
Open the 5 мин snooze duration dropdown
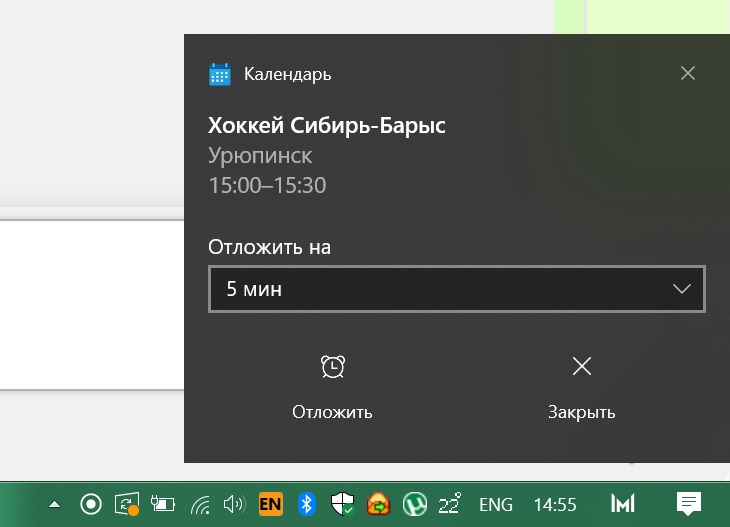coord(457,289)
